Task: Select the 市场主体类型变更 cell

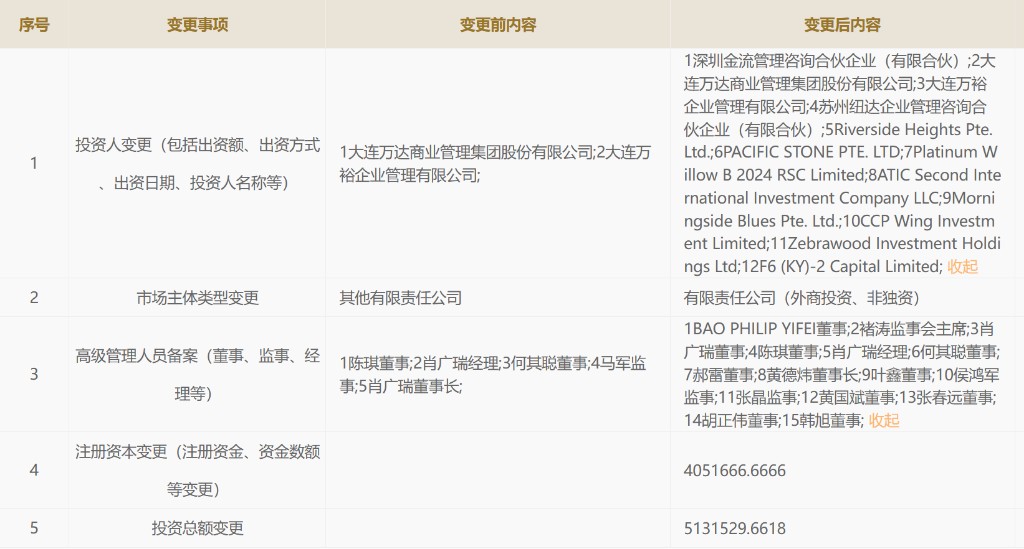Action: pyautogui.click(x=197, y=298)
